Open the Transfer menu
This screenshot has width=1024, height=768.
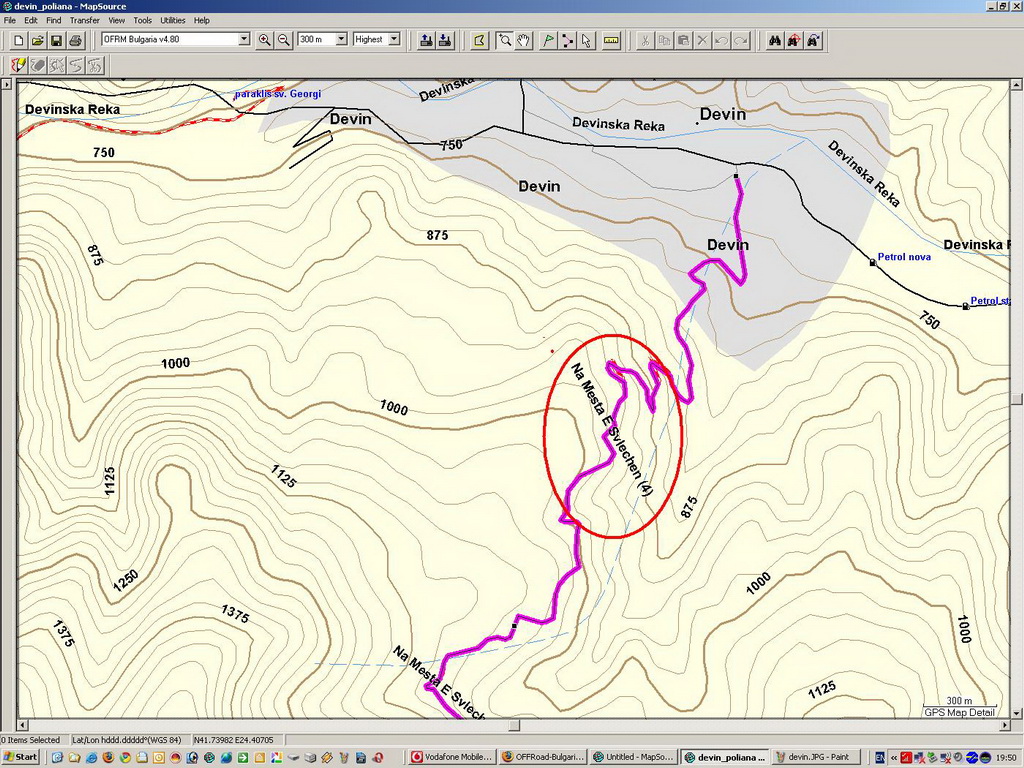pos(84,20)
